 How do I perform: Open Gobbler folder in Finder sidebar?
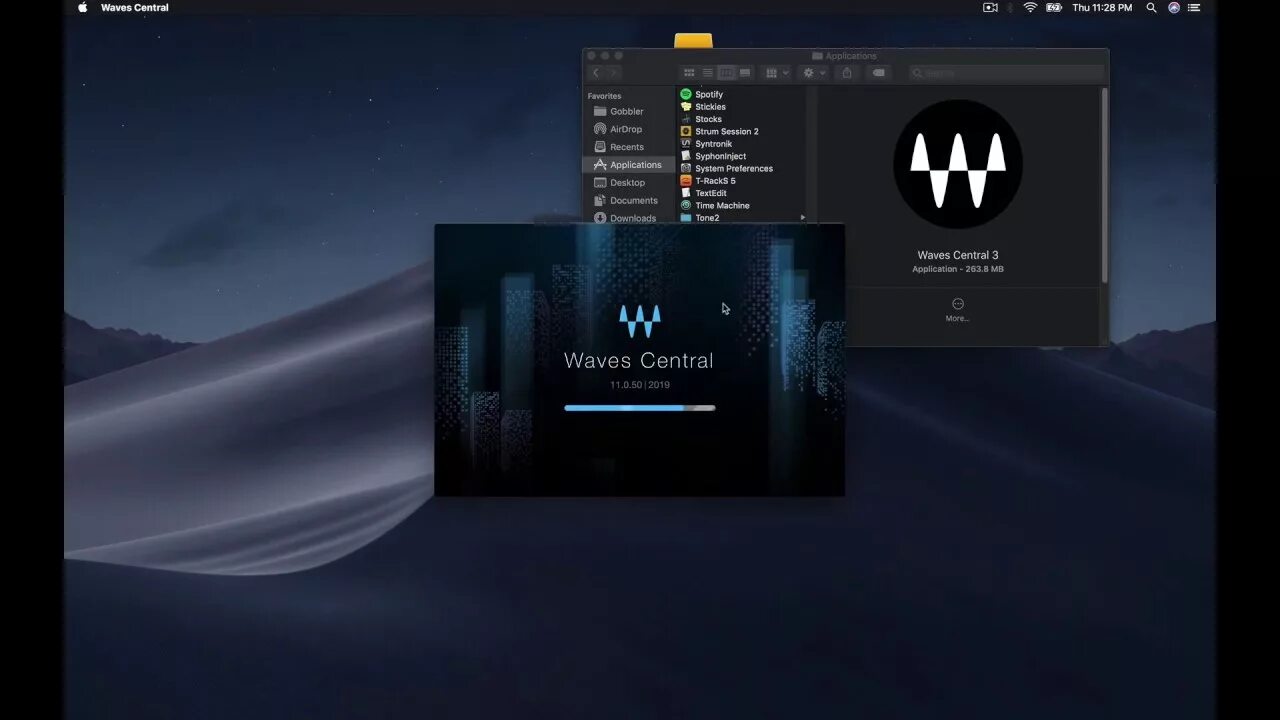coord(627,111)
